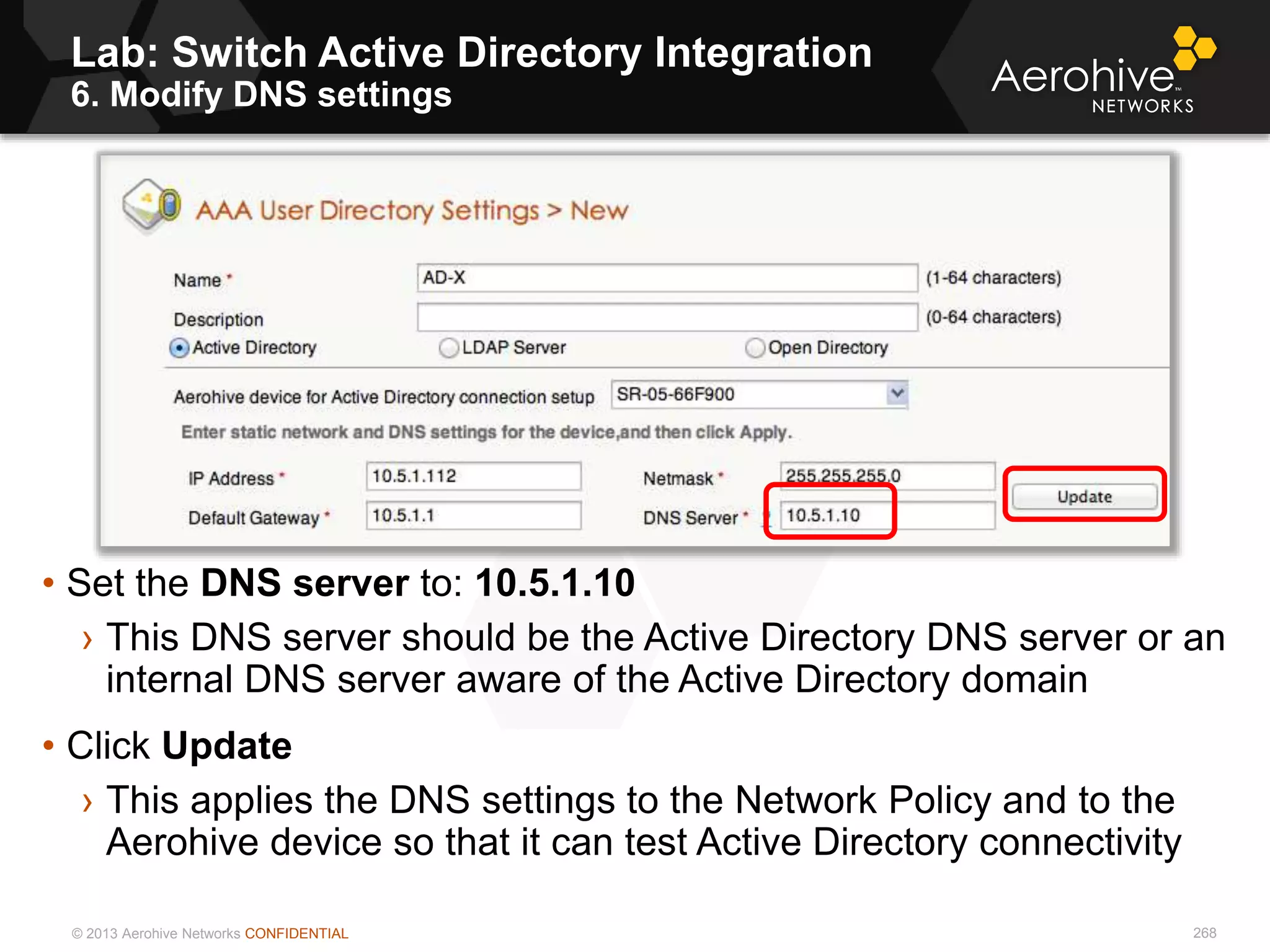Click the 'IP Address' field label

(231, 478)
